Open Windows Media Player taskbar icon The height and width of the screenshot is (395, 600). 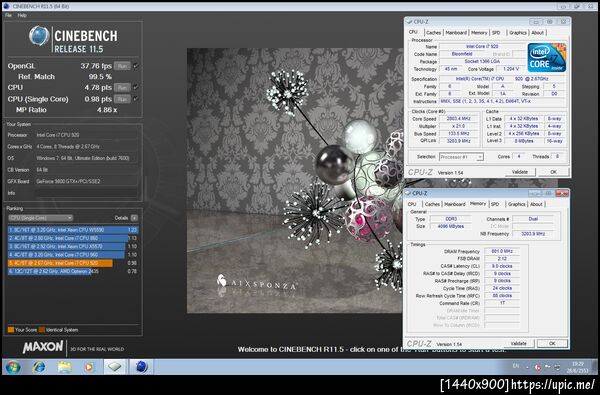click(89, 367)
